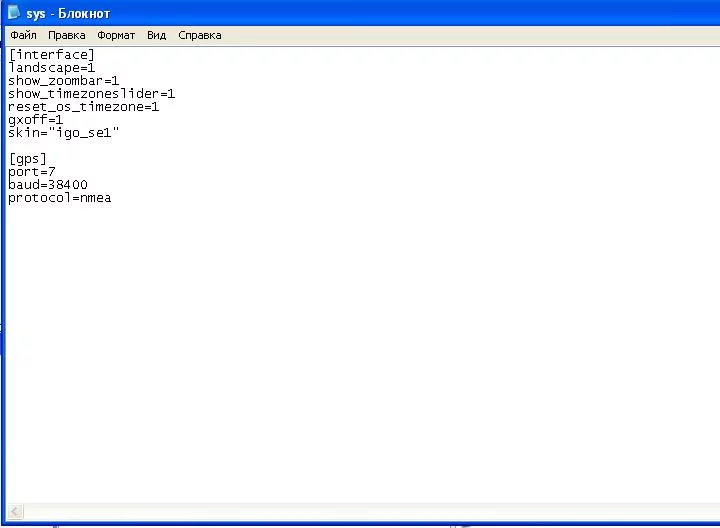Click the sys - Блокнот window title
Screen dimensions: 720x528
(68, 14)
